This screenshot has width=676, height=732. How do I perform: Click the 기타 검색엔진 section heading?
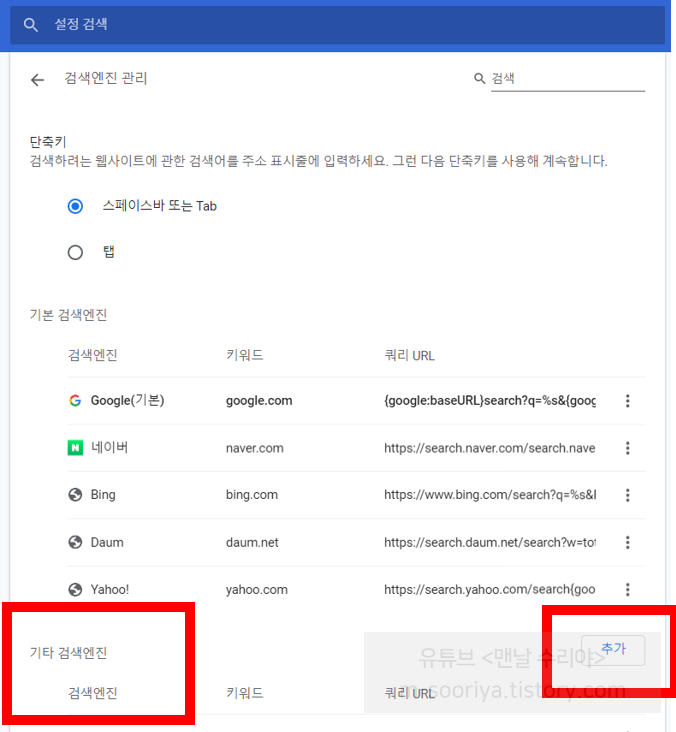pos(69,653)
